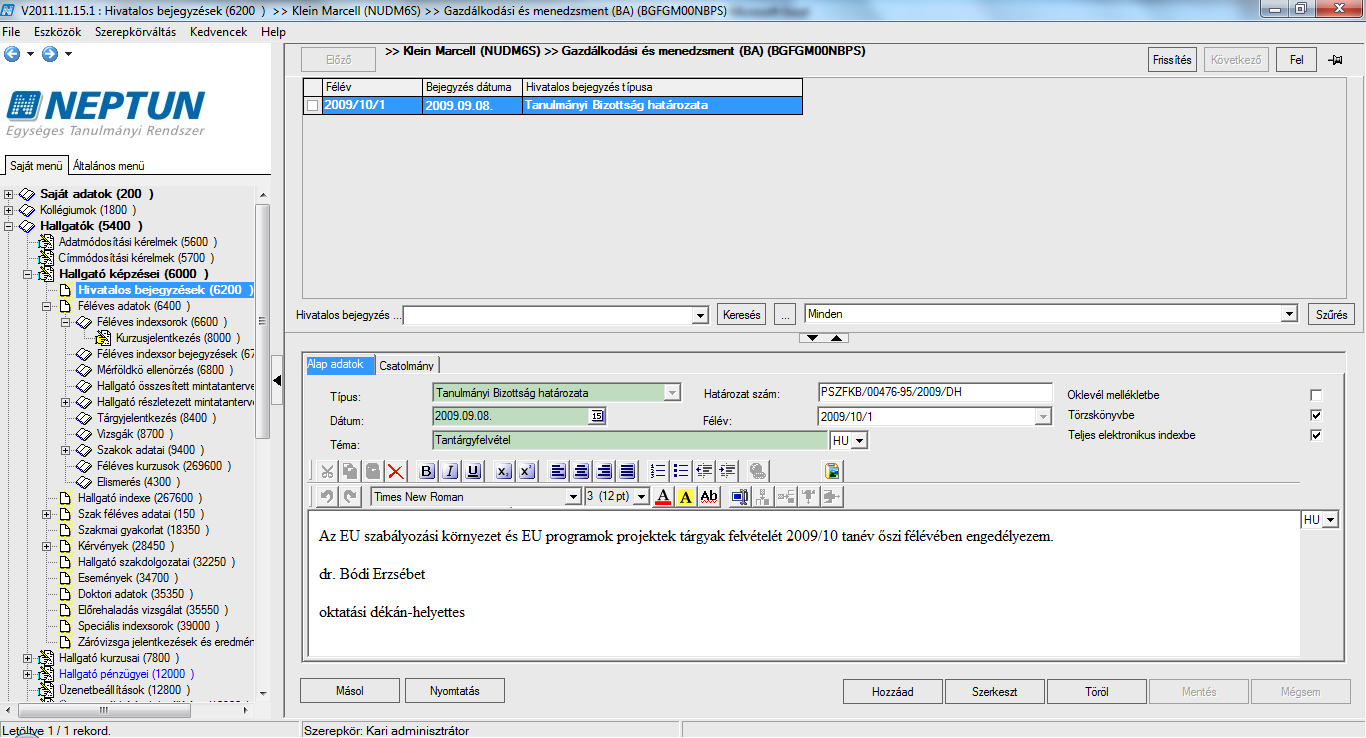Click the Frissítés button
This screenshot has height=738, width=1366.
(1172, 60)
